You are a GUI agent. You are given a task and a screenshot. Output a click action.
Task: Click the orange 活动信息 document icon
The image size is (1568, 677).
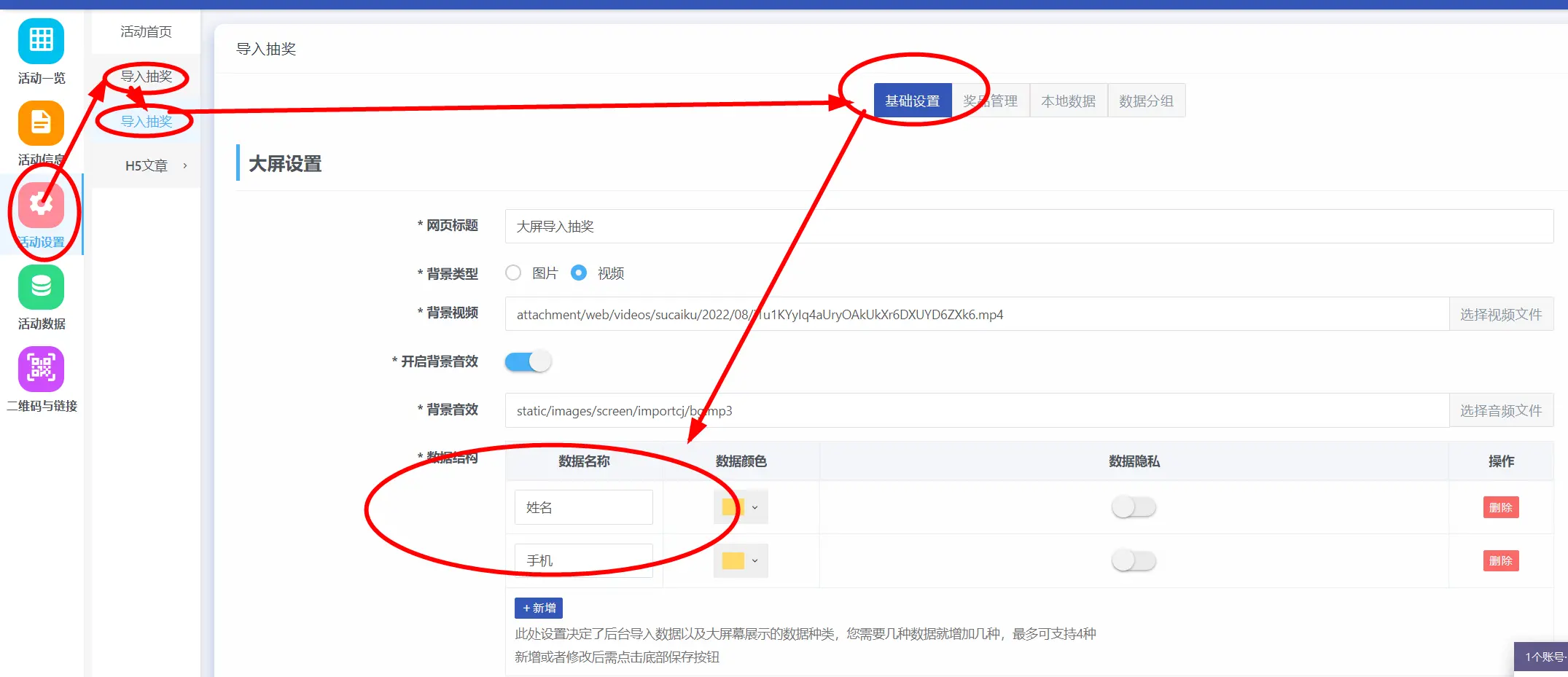click(41, 123)
